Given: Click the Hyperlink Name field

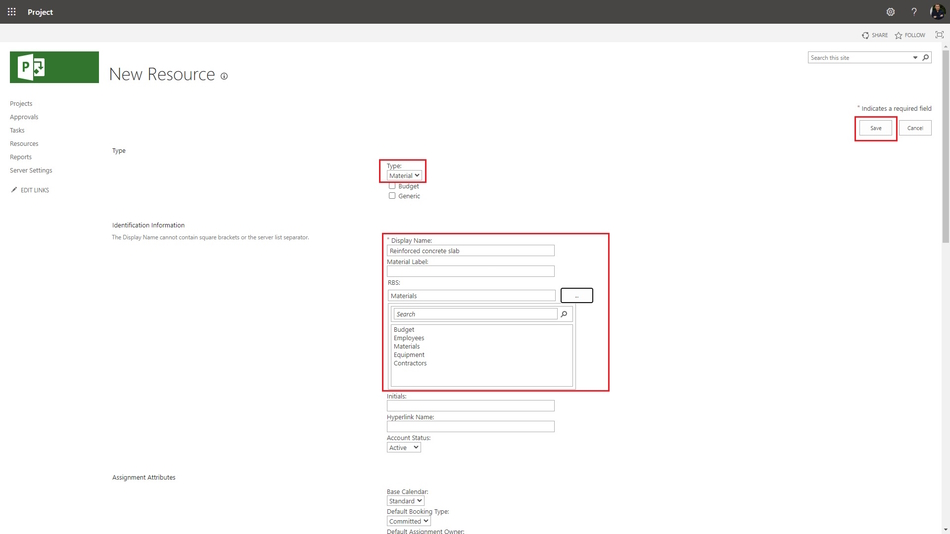Looking at the screenshot, I should [471, 427].
